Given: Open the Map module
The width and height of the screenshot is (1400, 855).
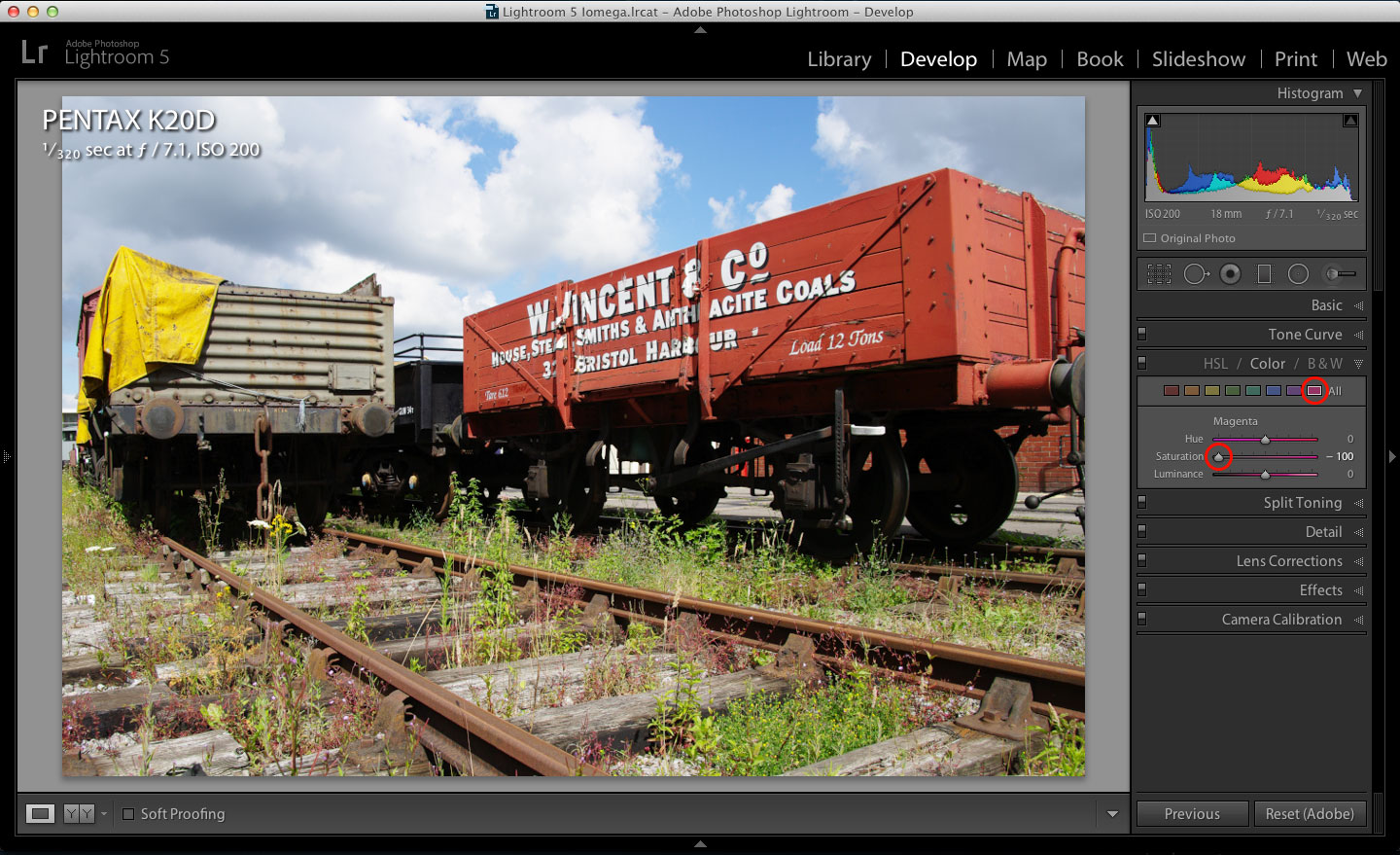Looking at the screenshot, I should click(1027, 59).
